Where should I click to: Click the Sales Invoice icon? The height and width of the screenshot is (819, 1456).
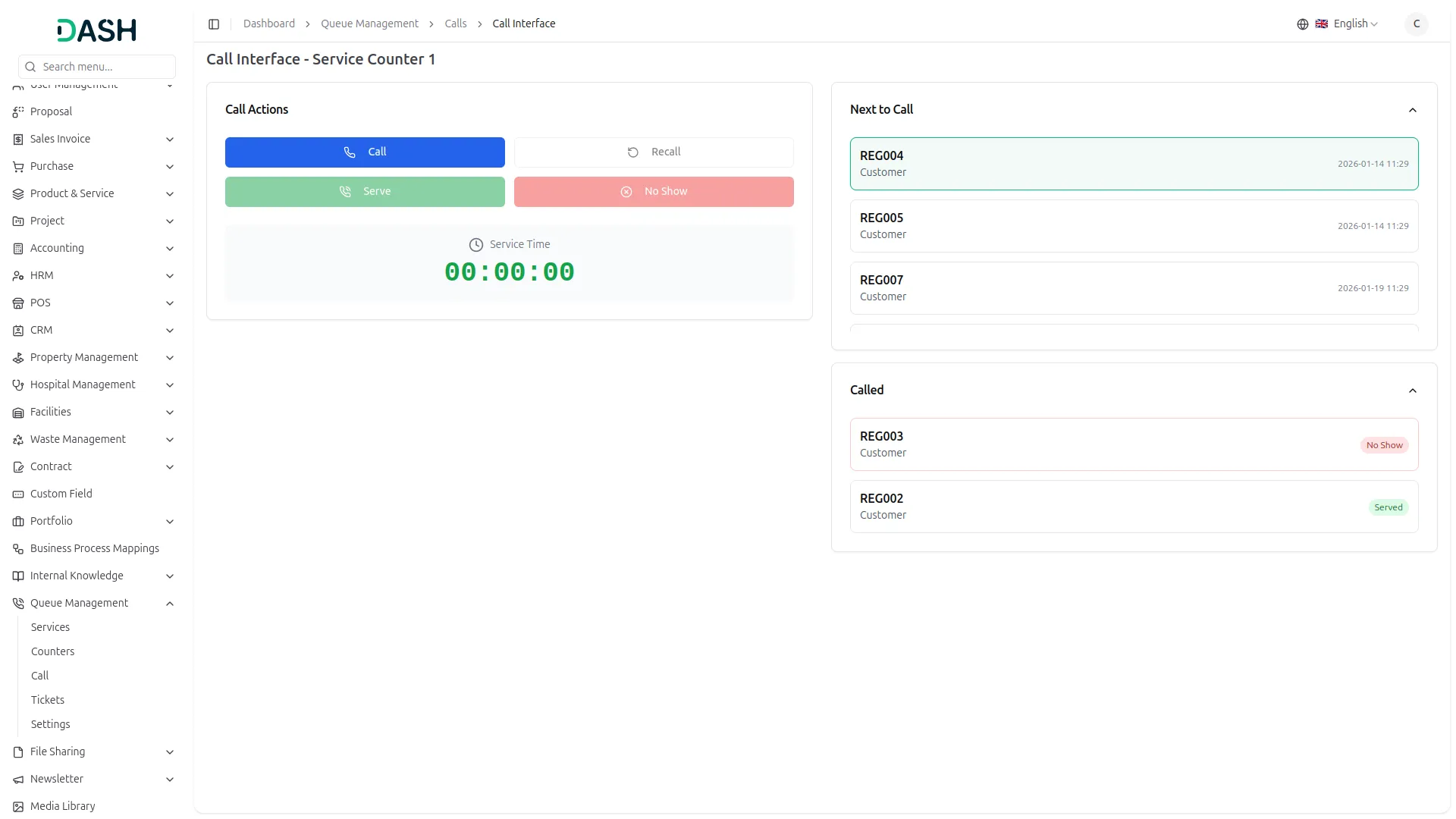(18, 140)
